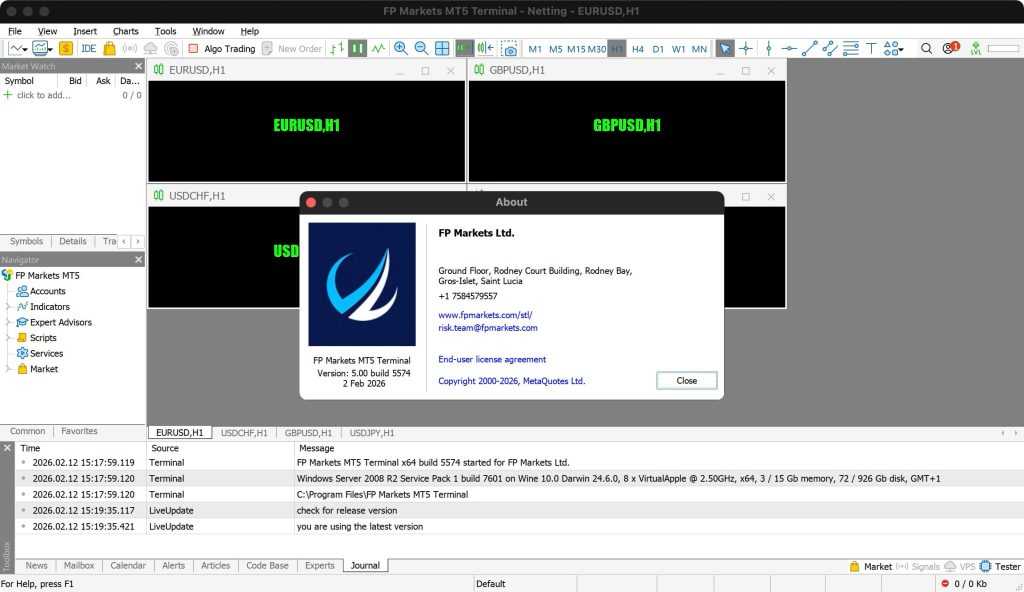This screenshot has height=592, width=1024.
Task: Toggle Algo Trading on or off
Action: pyautogui.click(x=222, y=48)
